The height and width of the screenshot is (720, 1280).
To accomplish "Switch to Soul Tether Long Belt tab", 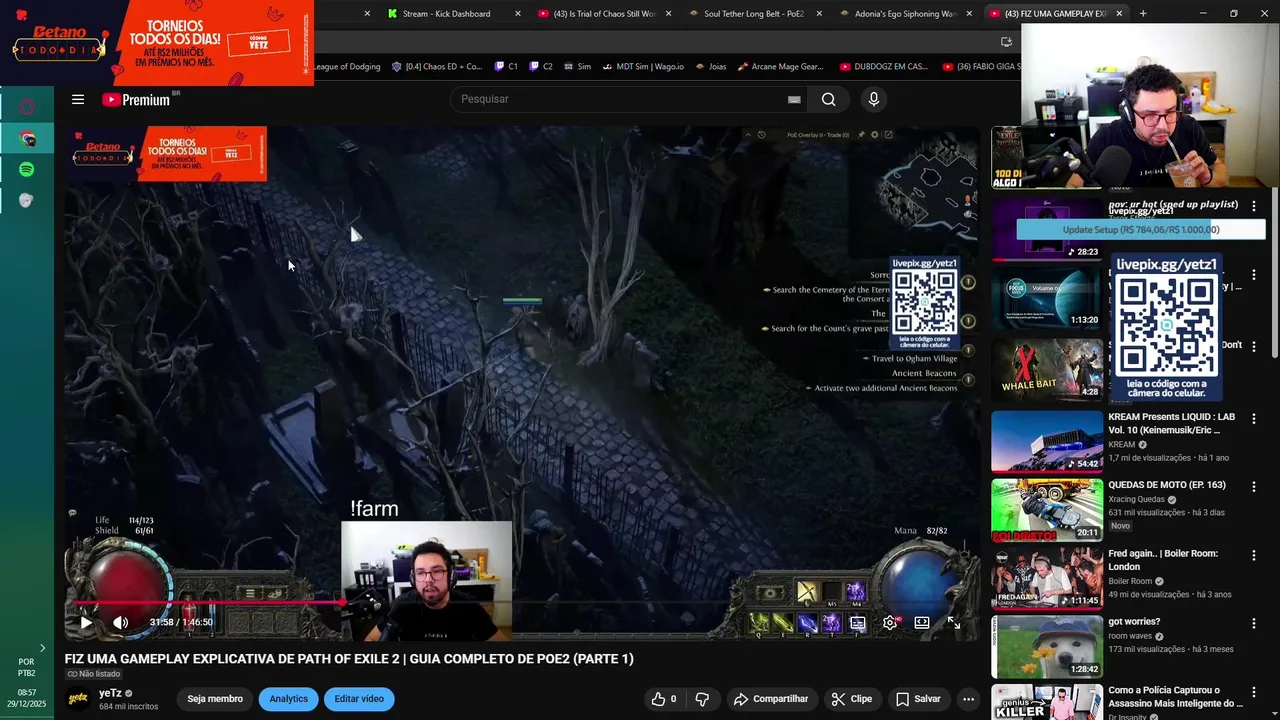I will [752, 14].
